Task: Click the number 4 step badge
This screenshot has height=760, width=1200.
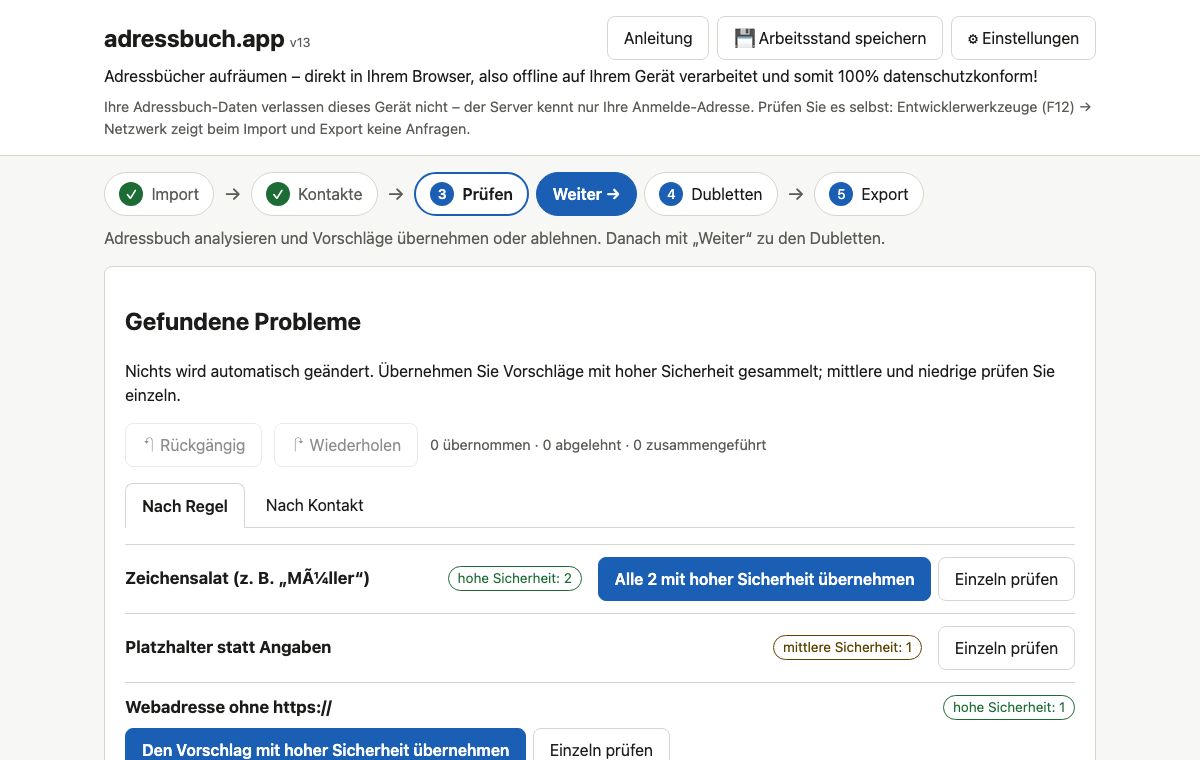Action: [671, 194]
